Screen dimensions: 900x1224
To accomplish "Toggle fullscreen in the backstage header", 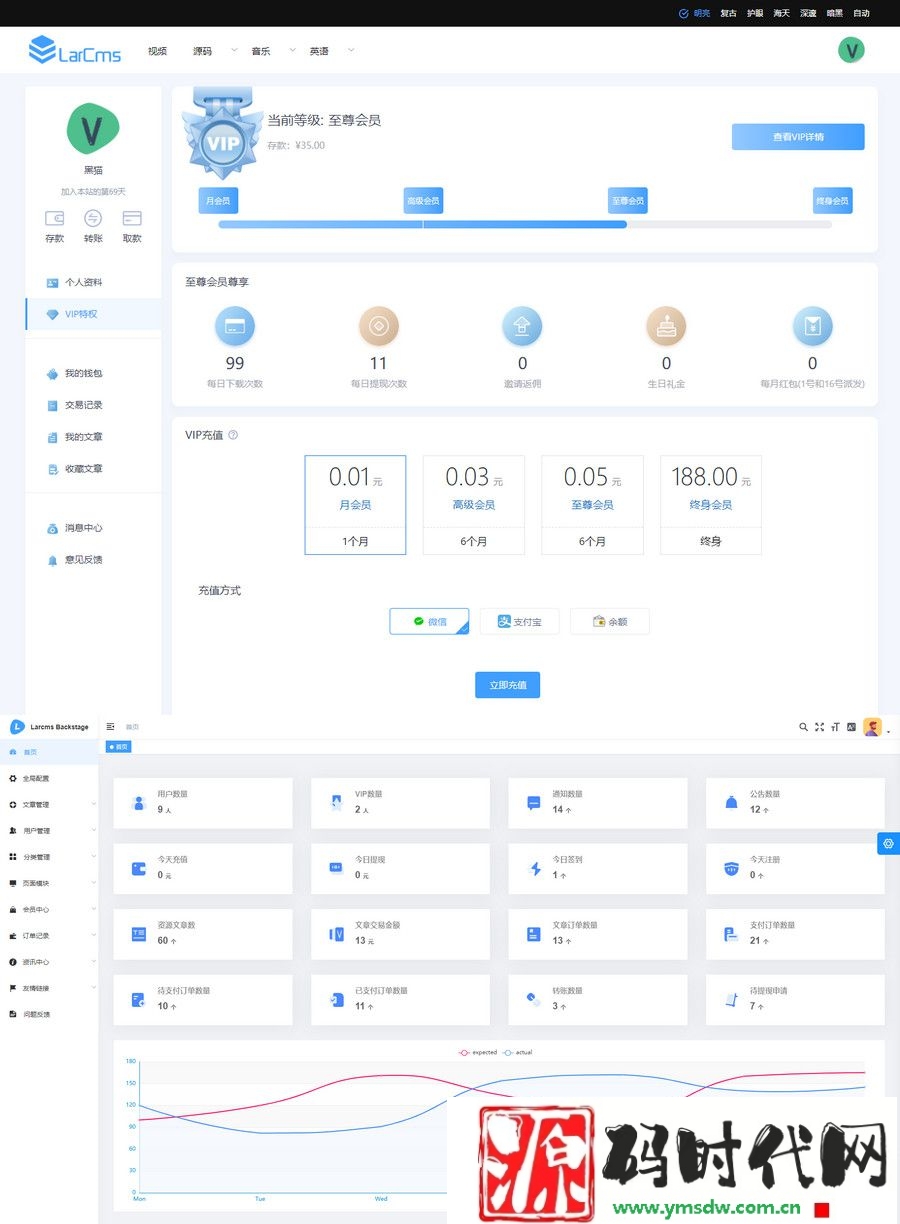I will point(819,727).
